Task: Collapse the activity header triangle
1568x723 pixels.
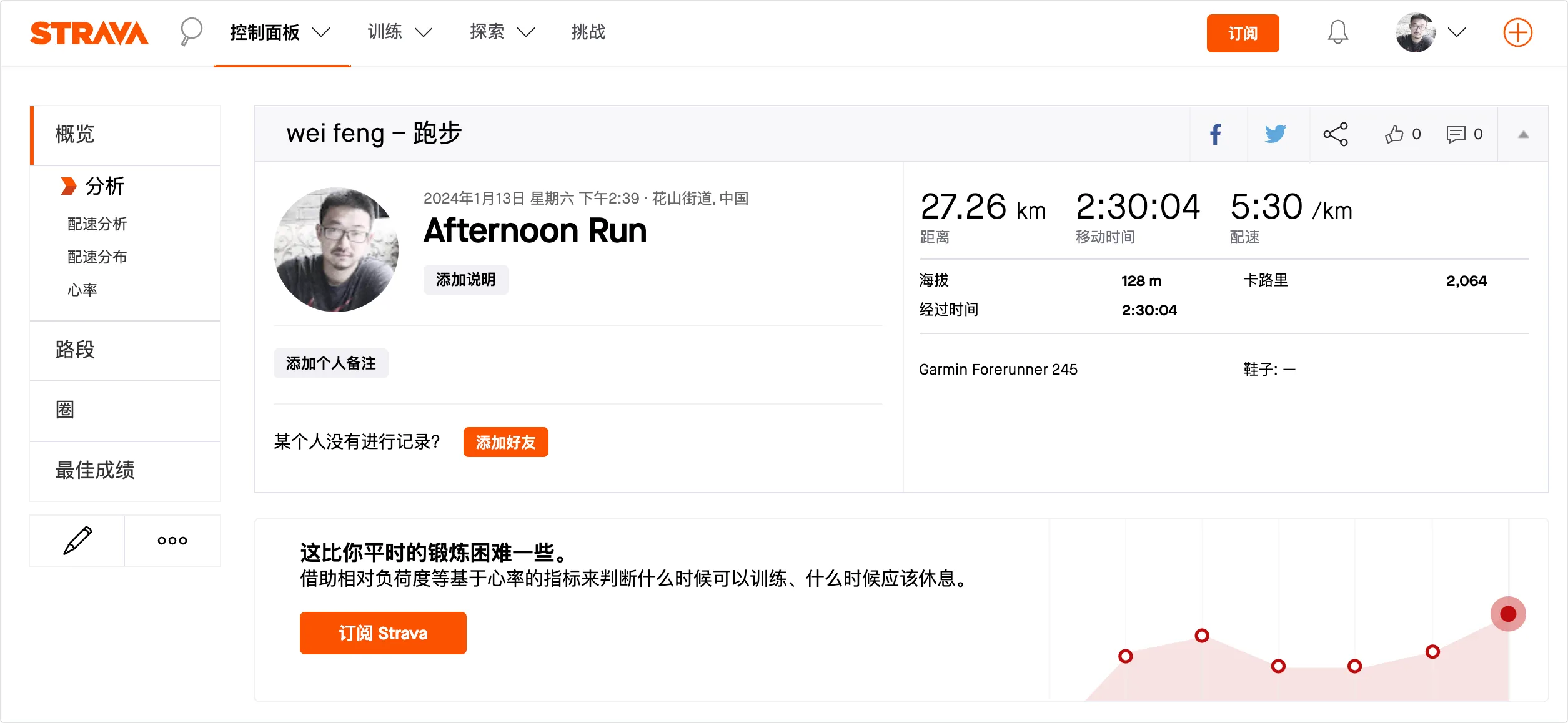Action: pyautogui.click(x=1523, y=134)
